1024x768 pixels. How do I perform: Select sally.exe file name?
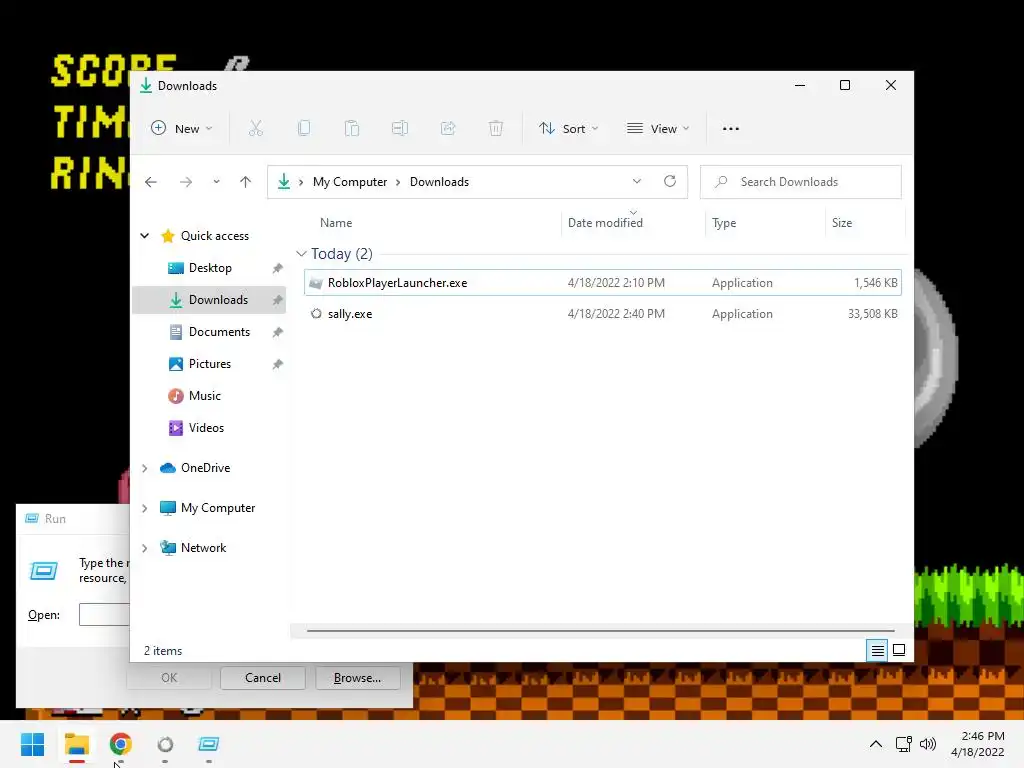[350, 313]
